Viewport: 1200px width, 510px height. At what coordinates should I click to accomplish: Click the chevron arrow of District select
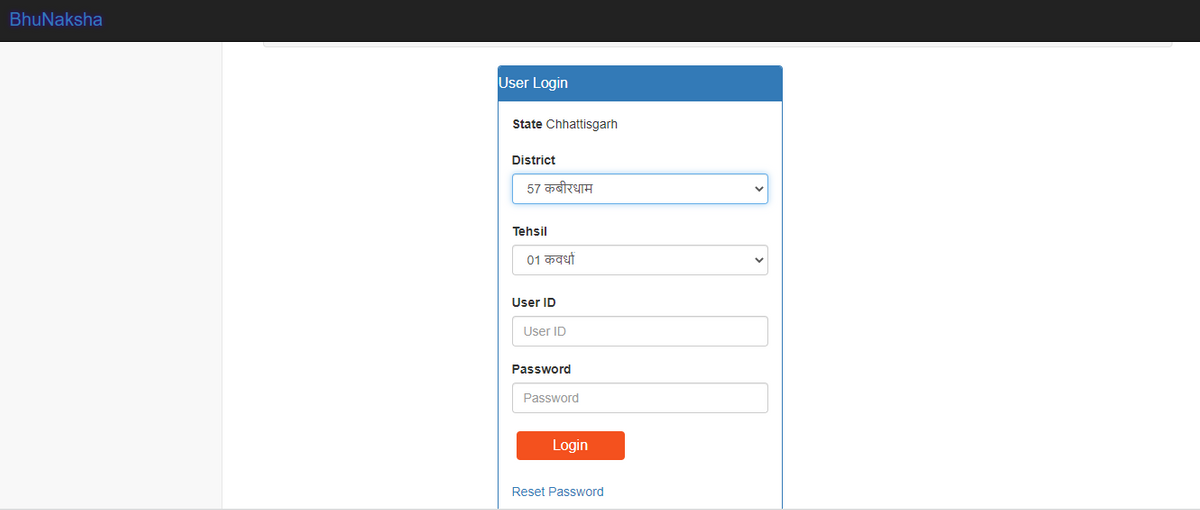[757, 189]
